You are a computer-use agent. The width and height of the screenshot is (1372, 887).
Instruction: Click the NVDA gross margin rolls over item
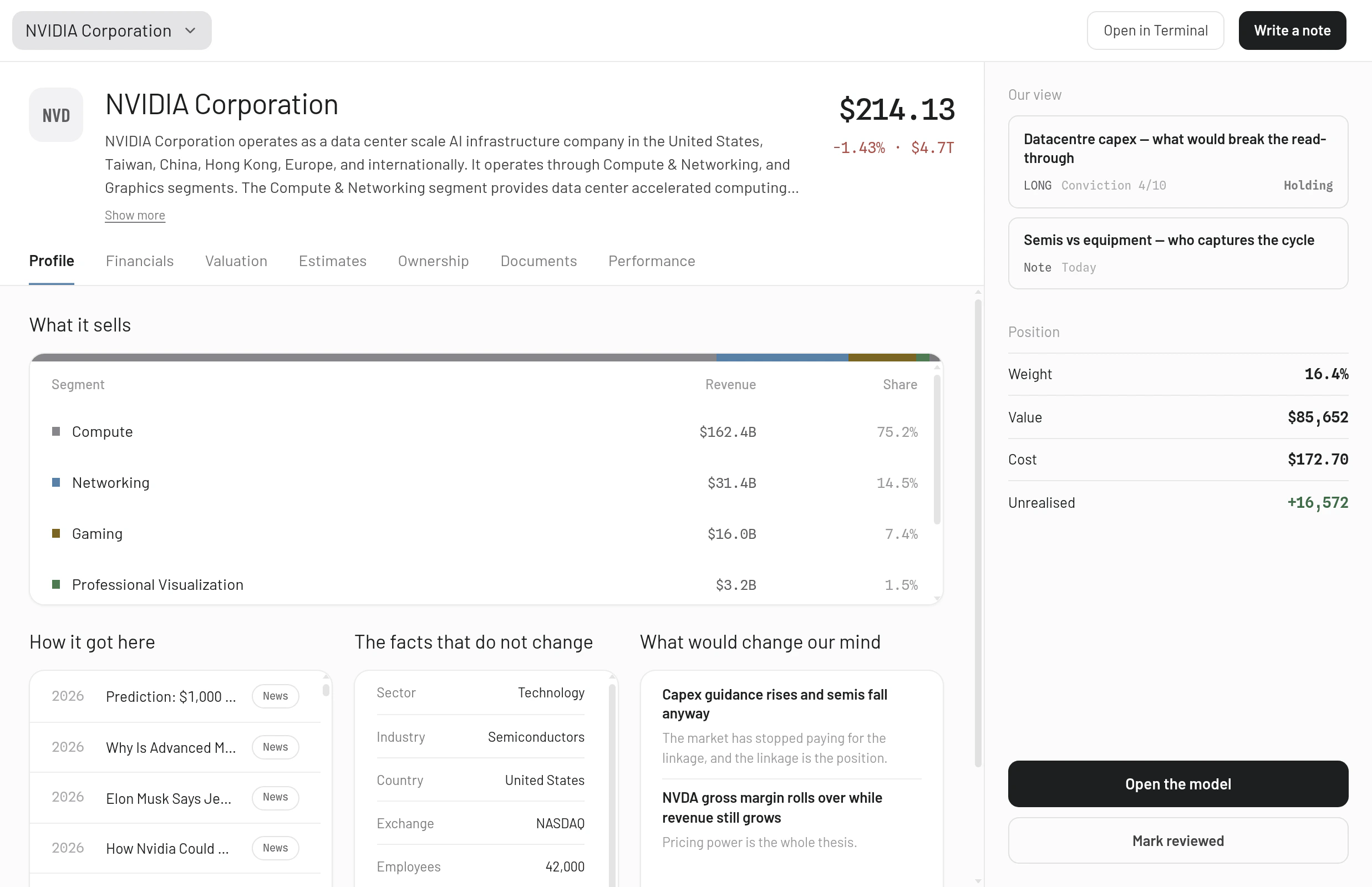[x=791, y=820]
